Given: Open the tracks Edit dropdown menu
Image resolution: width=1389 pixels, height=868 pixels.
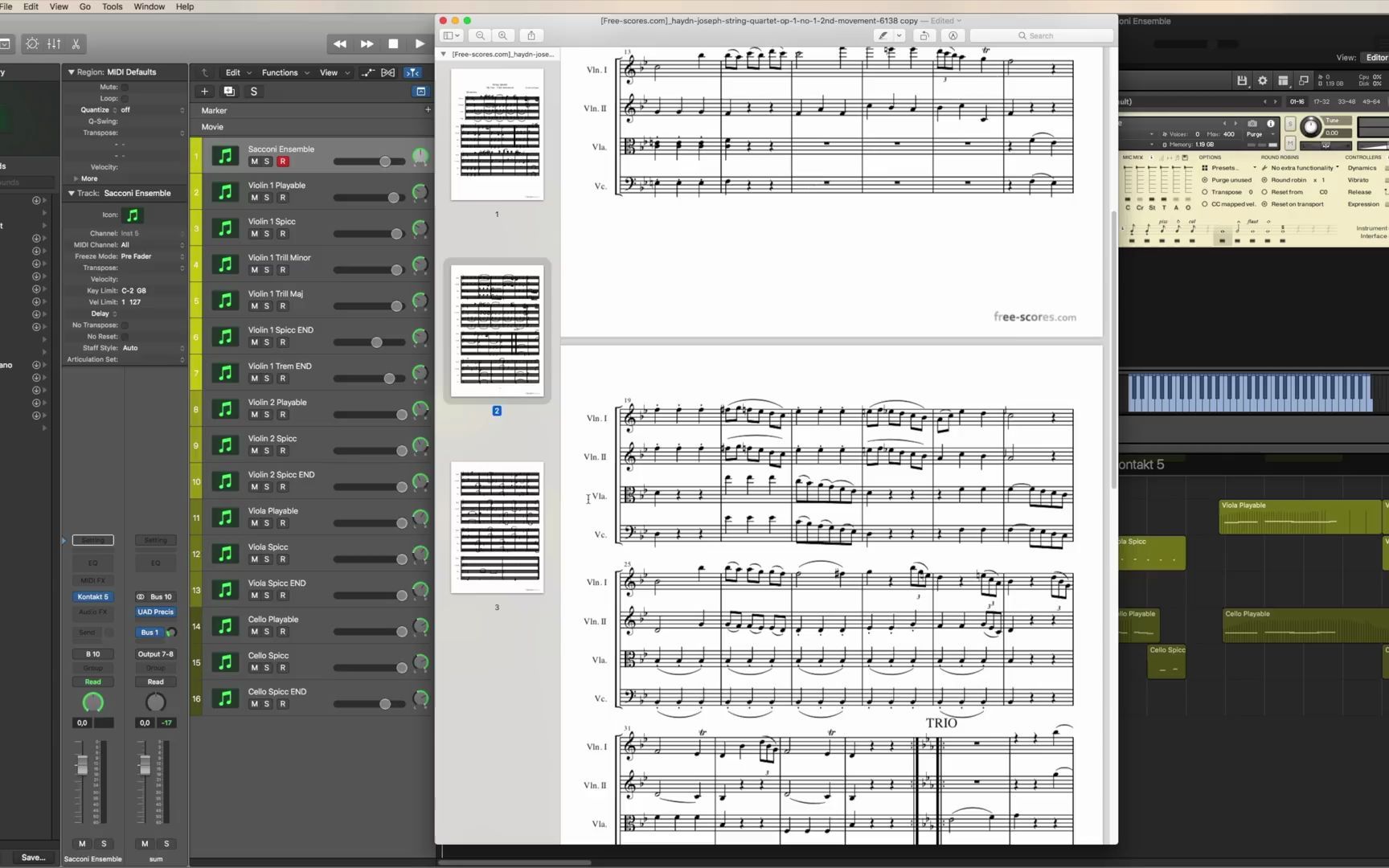Looking at the screenshot, I should [238, 72].
